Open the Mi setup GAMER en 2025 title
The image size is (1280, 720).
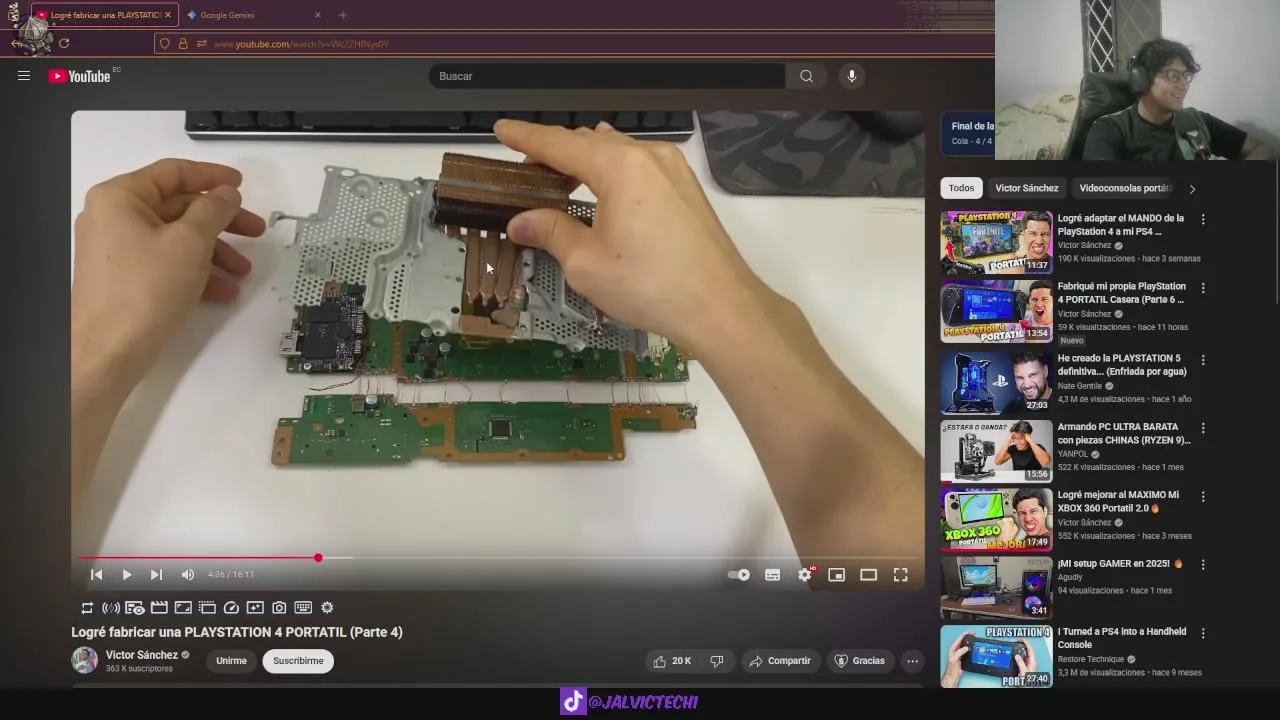pyautogui.click(x=1120, y=563)
